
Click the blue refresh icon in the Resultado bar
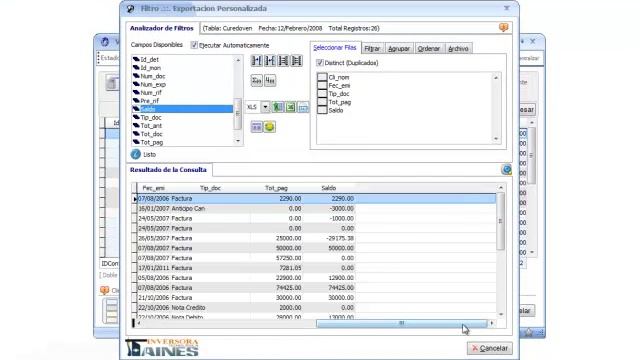click(506, 170)
